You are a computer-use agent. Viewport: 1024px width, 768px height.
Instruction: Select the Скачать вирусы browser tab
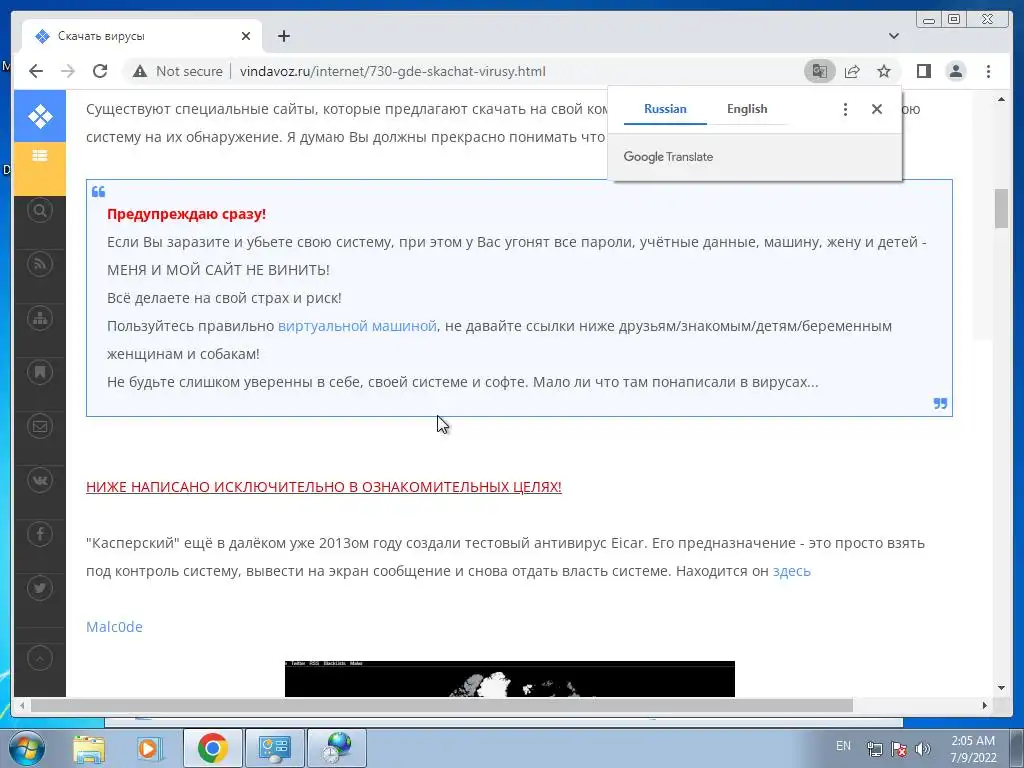click(142, 36)
